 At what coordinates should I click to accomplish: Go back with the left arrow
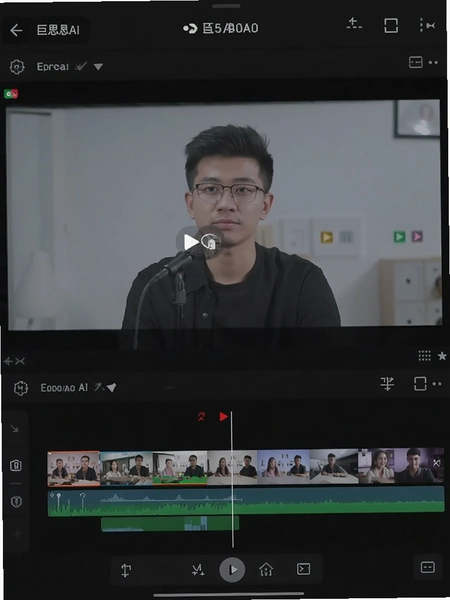16,30
